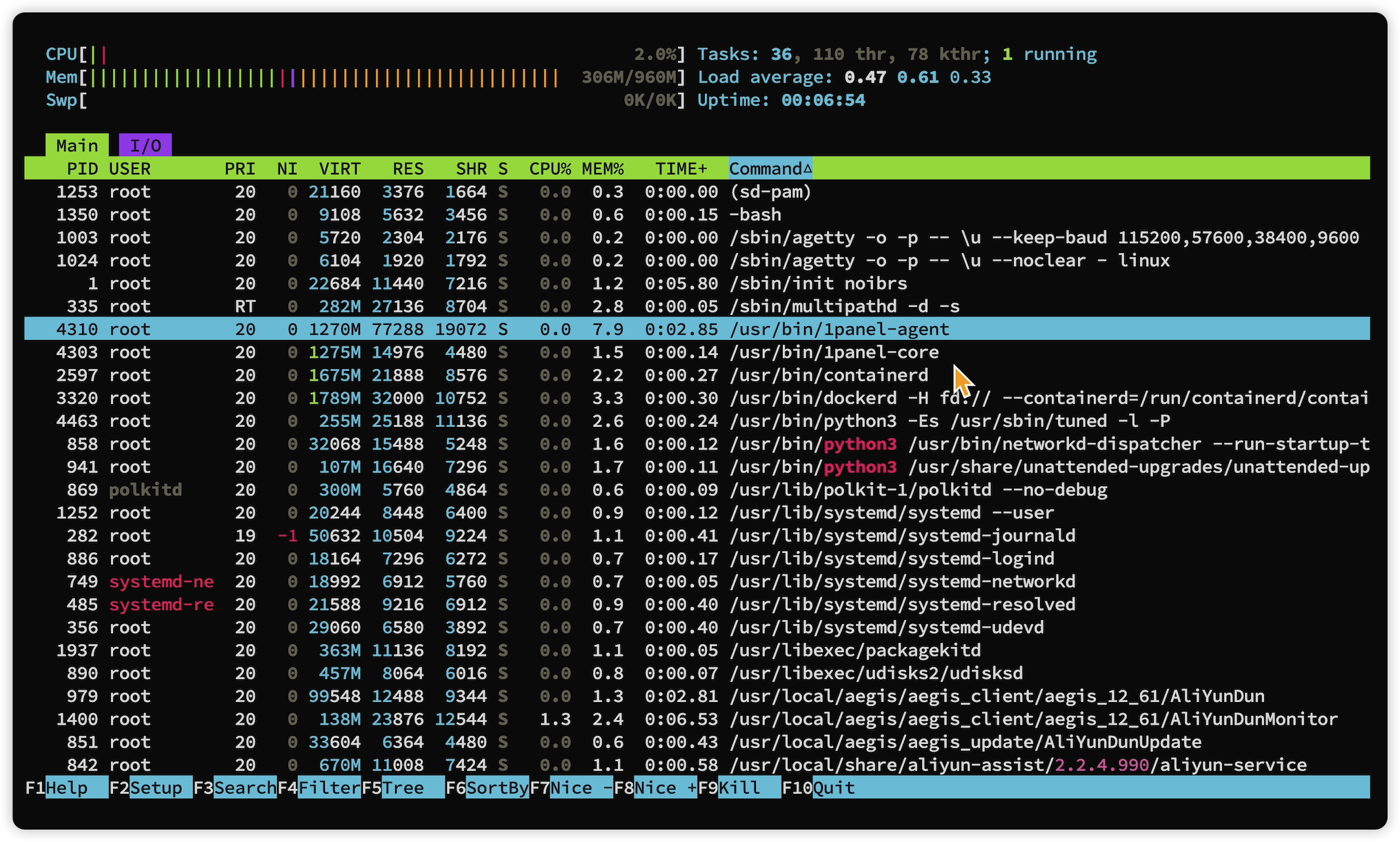Switch to the I/O tab

point(145,146)
